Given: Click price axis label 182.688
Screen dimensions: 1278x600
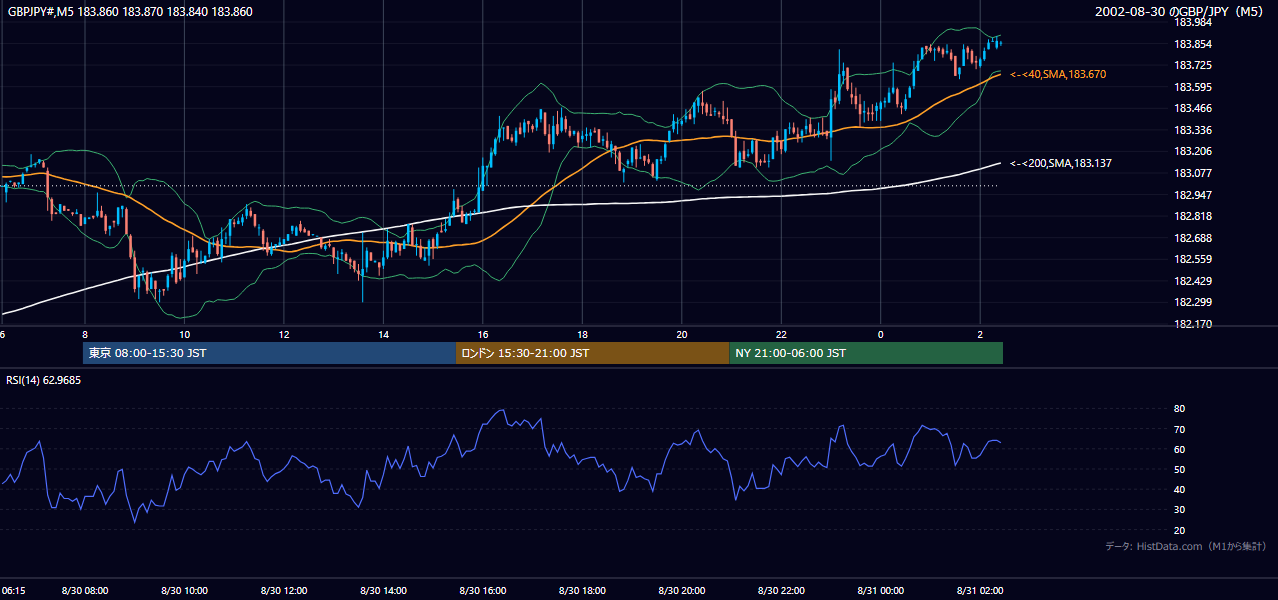Looking at the screenshot, I should click(1194, 238).
